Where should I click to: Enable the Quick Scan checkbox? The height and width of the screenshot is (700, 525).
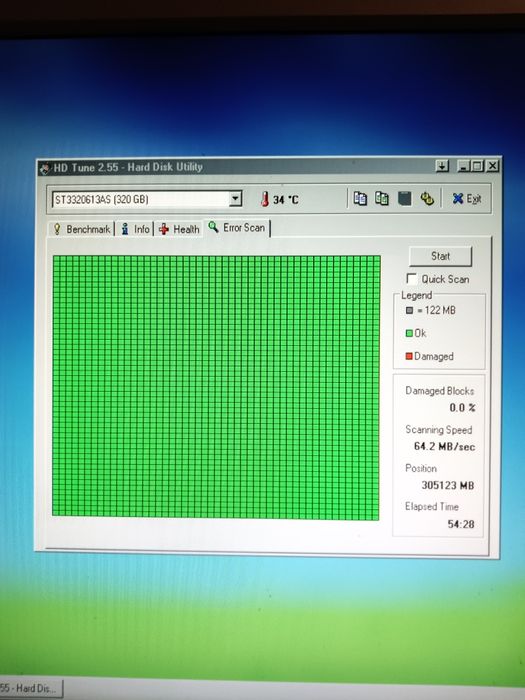point(412,279)
